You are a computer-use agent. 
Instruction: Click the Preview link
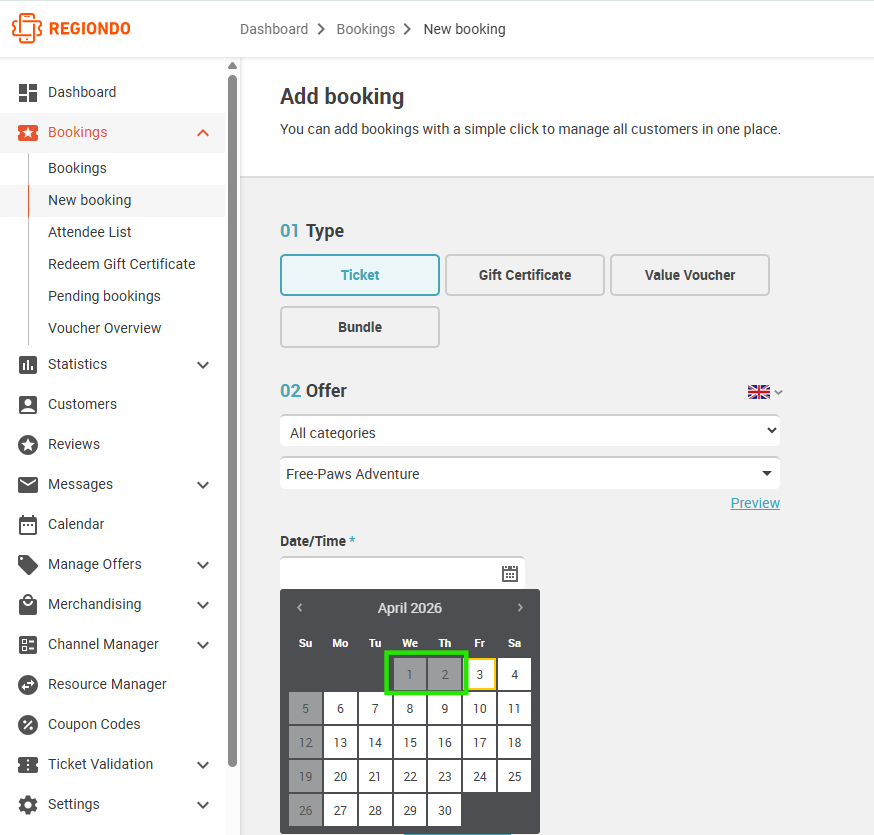755,503
